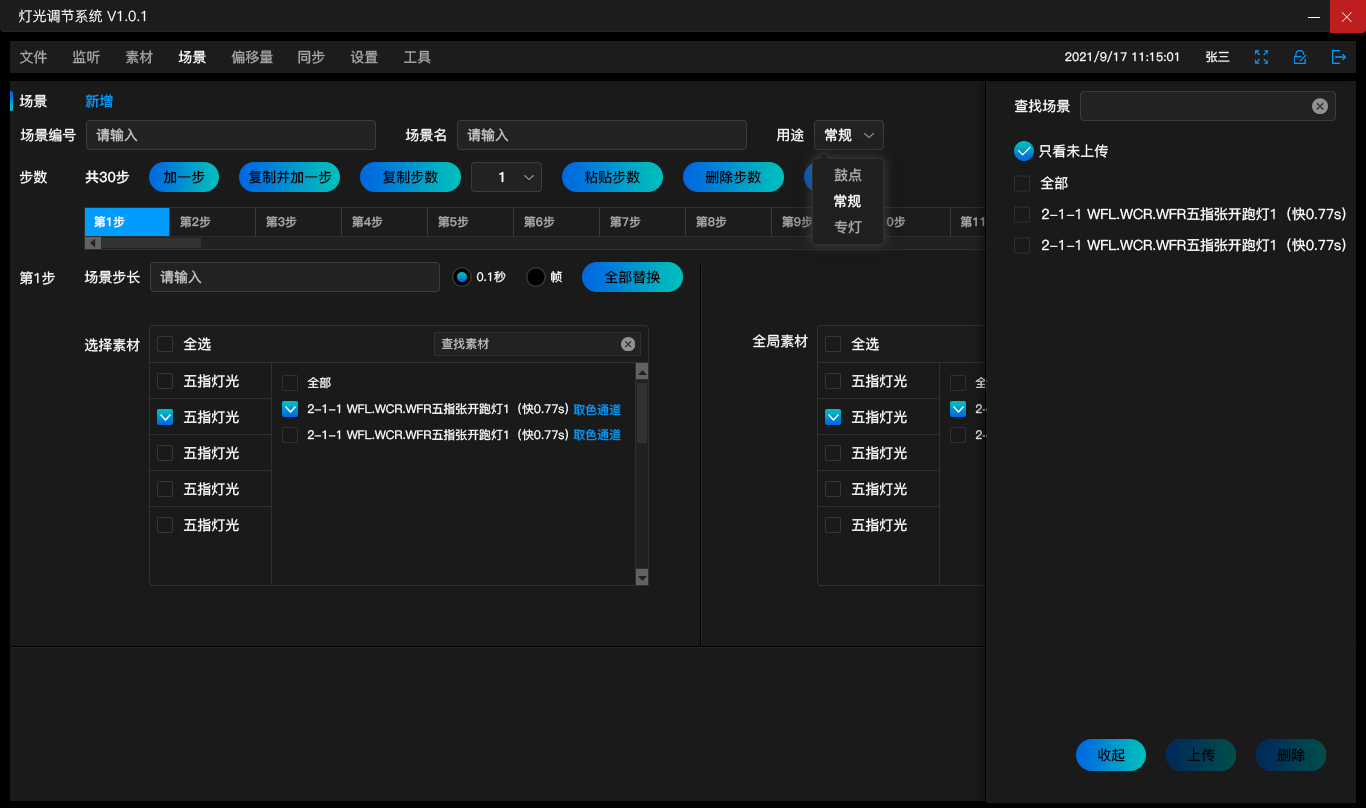Screen dimensions: 1366x808
Task: Uncheck the checked 五指灯光 in 选择素材
Action: point(165,417)
